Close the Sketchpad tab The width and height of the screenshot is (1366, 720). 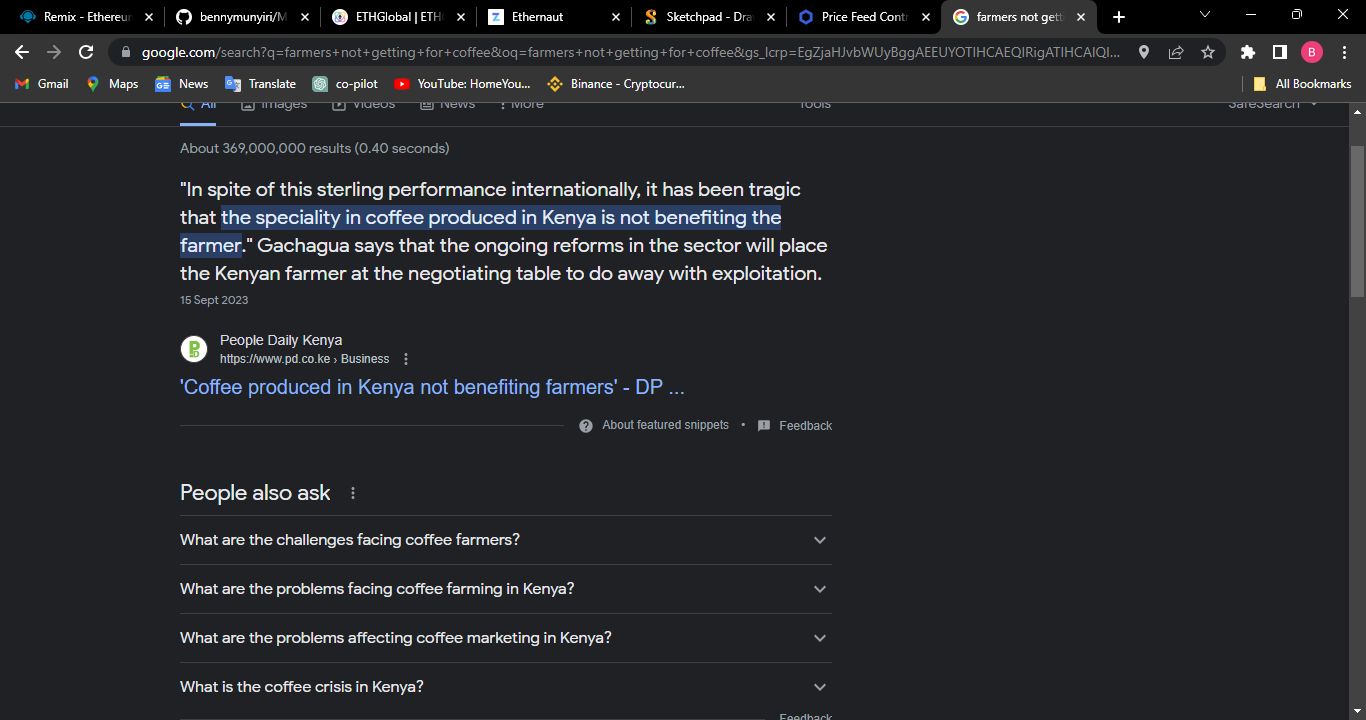(x=771, y=17)
